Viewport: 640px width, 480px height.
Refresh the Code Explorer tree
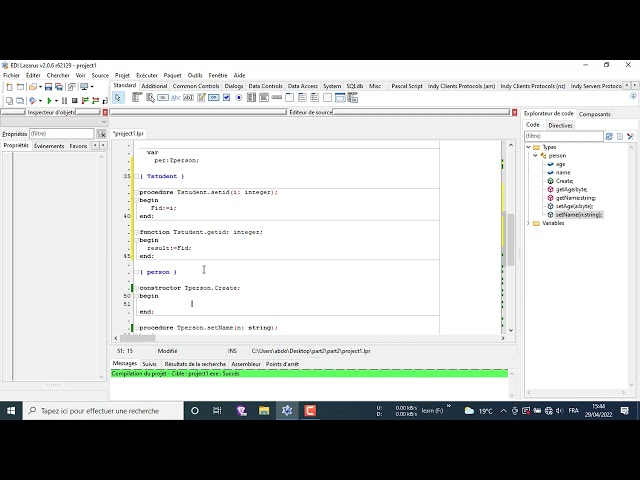click(609, 136)
